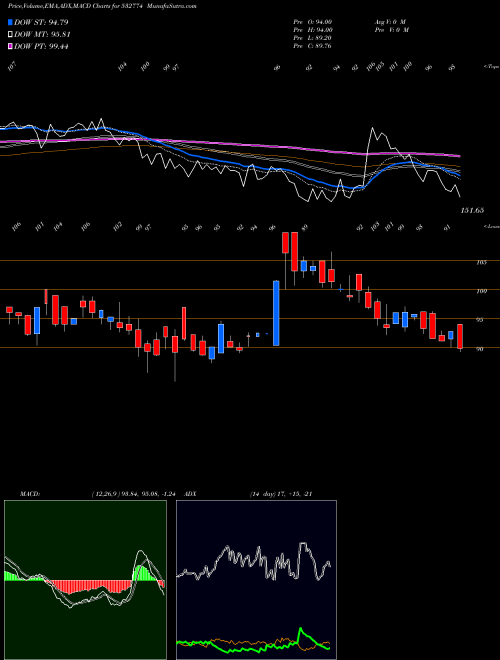Viewport: 500px width, 660px height.
Task: Click the 105 price axis label
Action: [x=482, y=262]
